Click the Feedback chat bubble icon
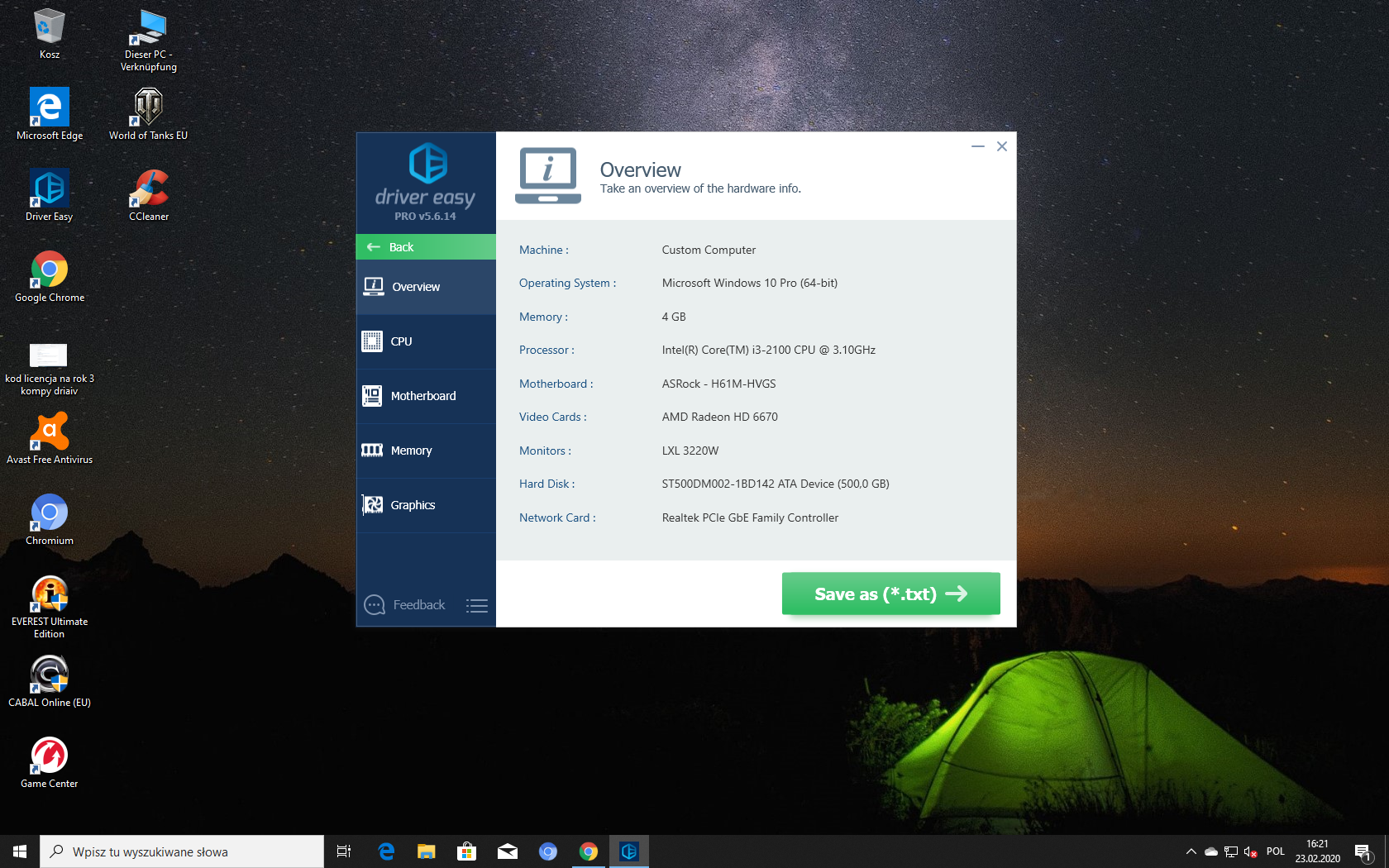This screenshot has height=868, width=1389. pos(375,605)
